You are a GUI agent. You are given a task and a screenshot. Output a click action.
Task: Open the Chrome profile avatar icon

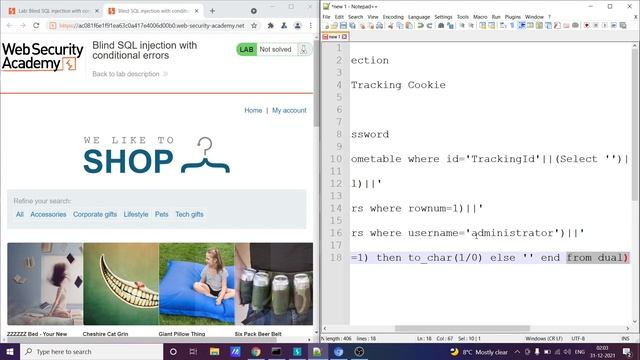point(298,25)
